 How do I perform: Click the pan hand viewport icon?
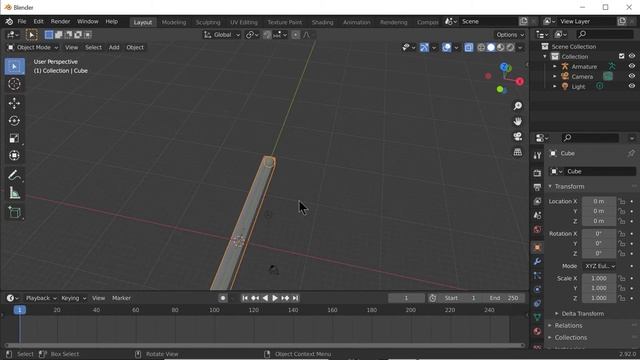518,121
